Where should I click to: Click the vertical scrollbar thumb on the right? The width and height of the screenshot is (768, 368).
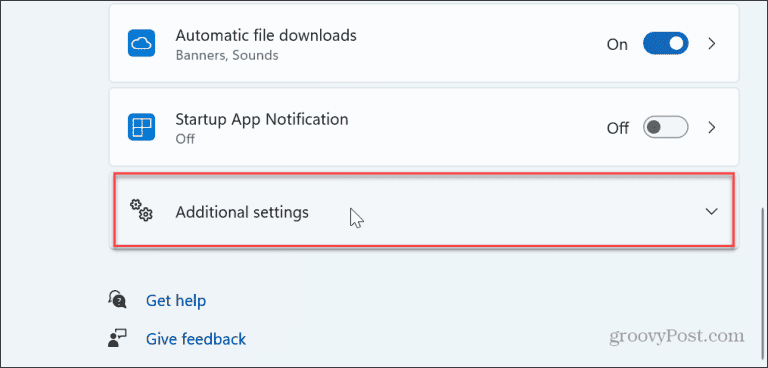763,285
